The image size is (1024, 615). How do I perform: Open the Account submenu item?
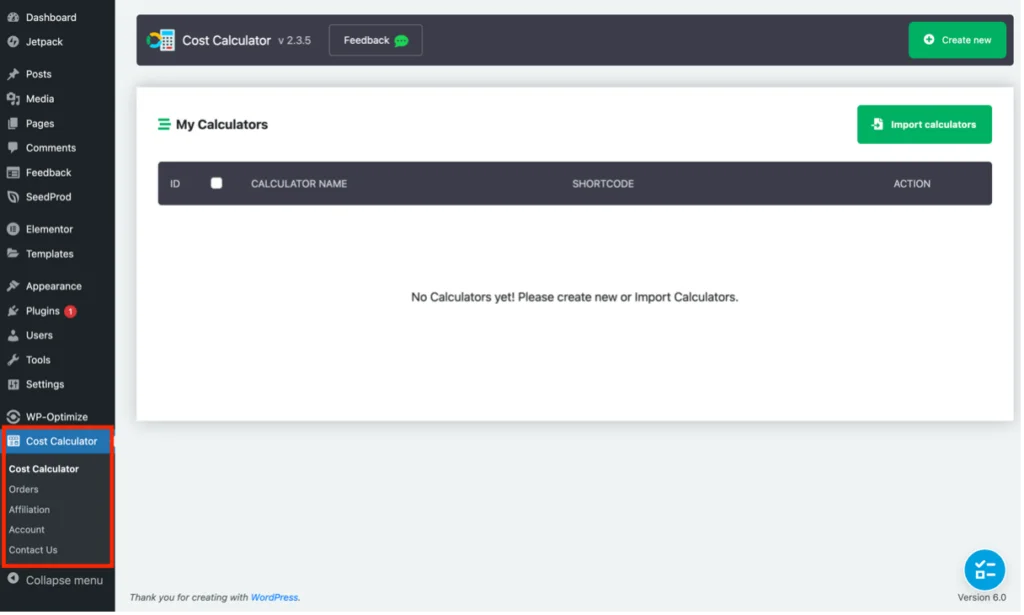(x=27, y=530)
